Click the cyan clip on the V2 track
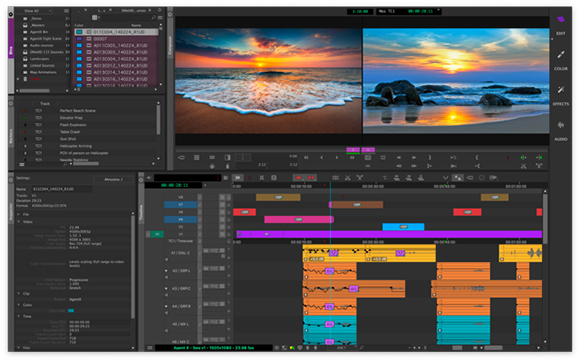 [x=403, y=227]
